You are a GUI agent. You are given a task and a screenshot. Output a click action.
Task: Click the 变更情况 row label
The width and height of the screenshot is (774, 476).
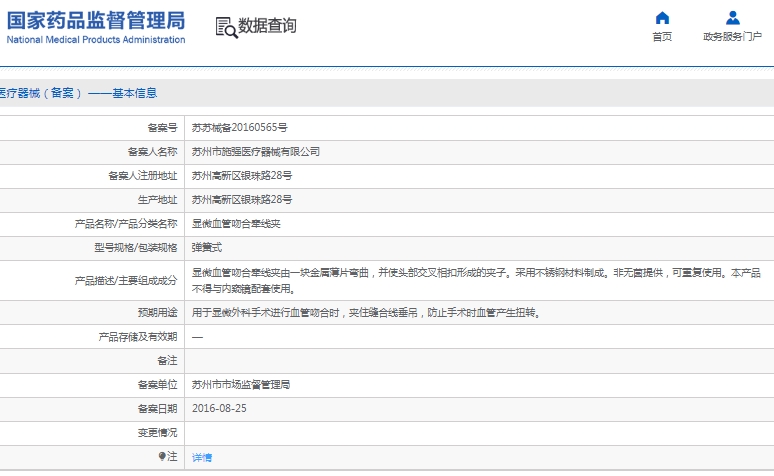click(x=157, y=433)
